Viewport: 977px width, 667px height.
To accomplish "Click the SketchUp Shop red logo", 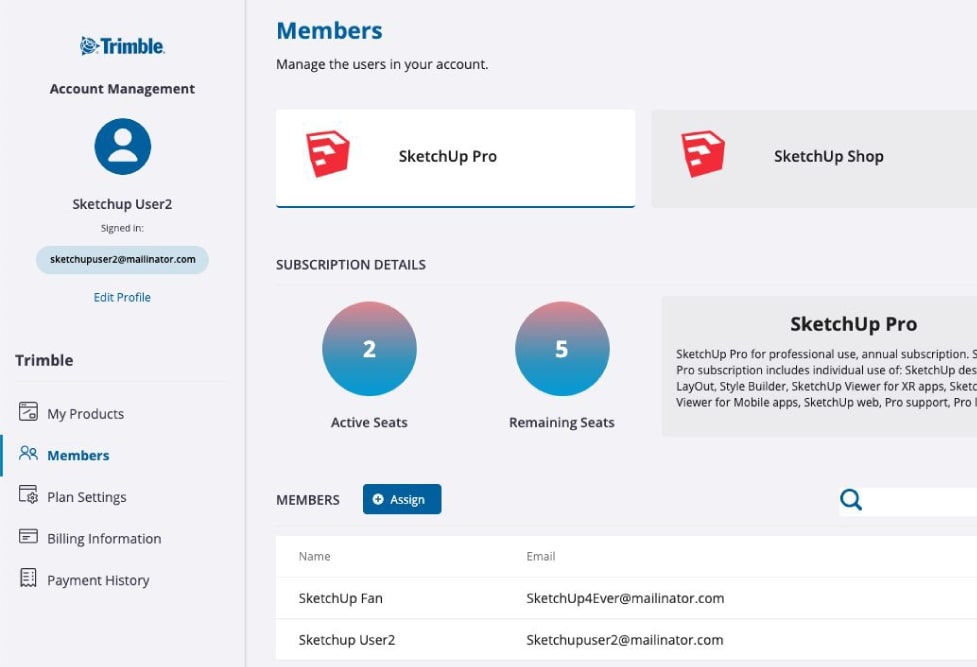I will tap(703, 154).
